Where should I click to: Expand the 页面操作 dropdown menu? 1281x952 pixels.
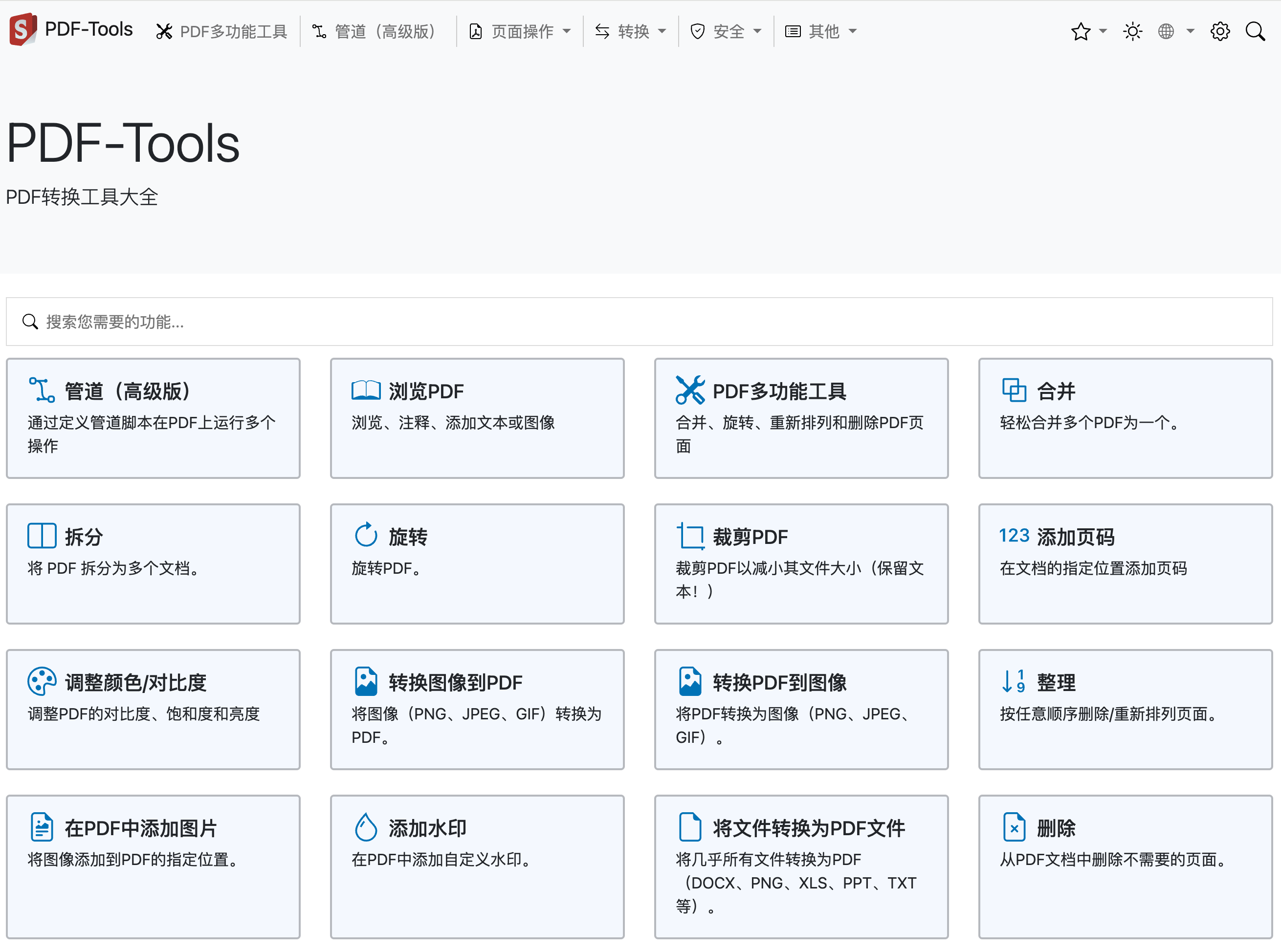(520, 31)
